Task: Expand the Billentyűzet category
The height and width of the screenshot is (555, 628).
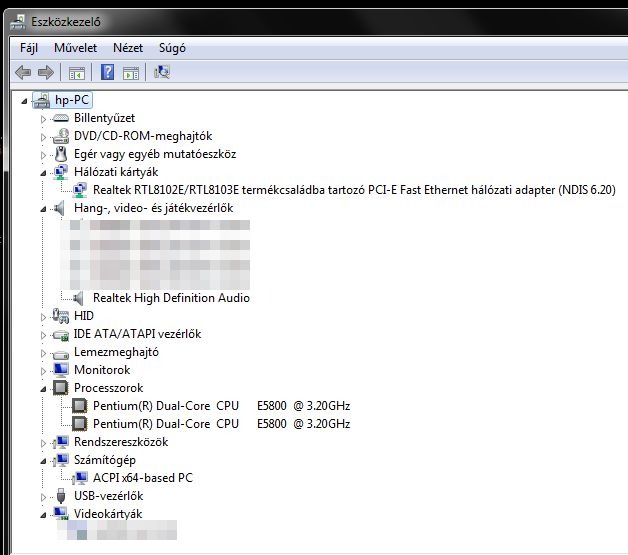Action: (x=44, y=119)
